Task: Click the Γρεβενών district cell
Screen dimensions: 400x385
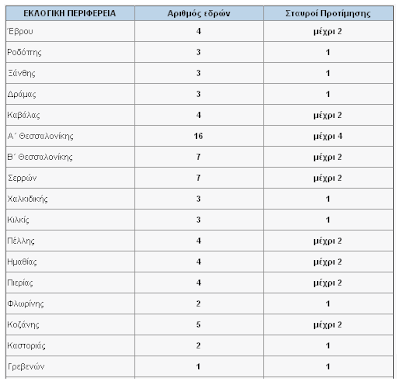Action: tap(70, 367)
